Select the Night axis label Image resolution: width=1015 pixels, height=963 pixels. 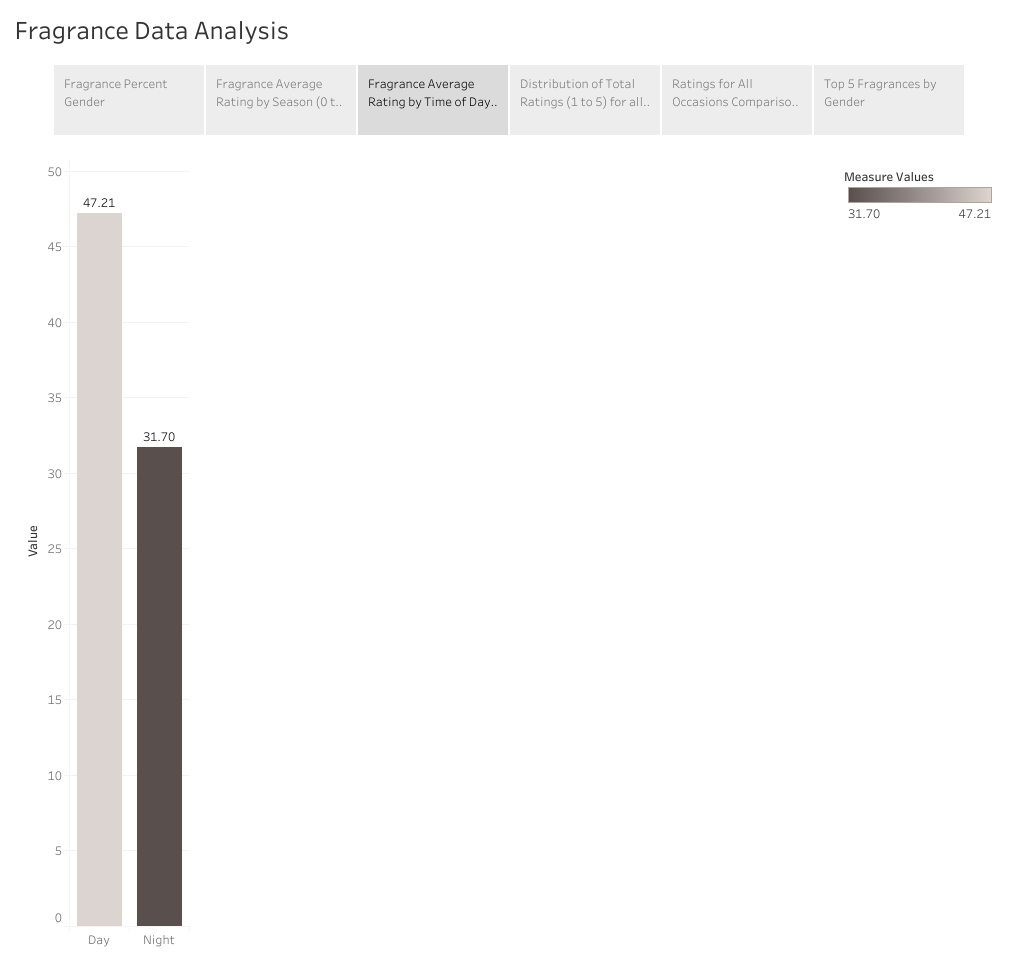click(159, 940)
